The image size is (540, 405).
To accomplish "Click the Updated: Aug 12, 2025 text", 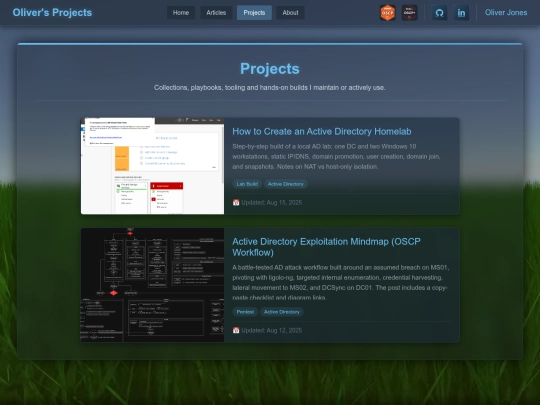I will click(272, 330).
